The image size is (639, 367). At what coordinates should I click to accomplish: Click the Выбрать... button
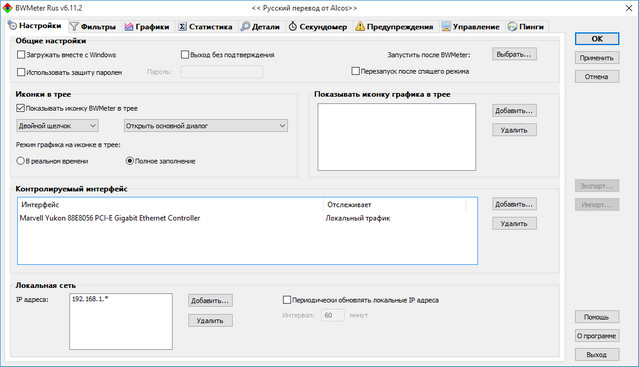click(x=514, y=54)
